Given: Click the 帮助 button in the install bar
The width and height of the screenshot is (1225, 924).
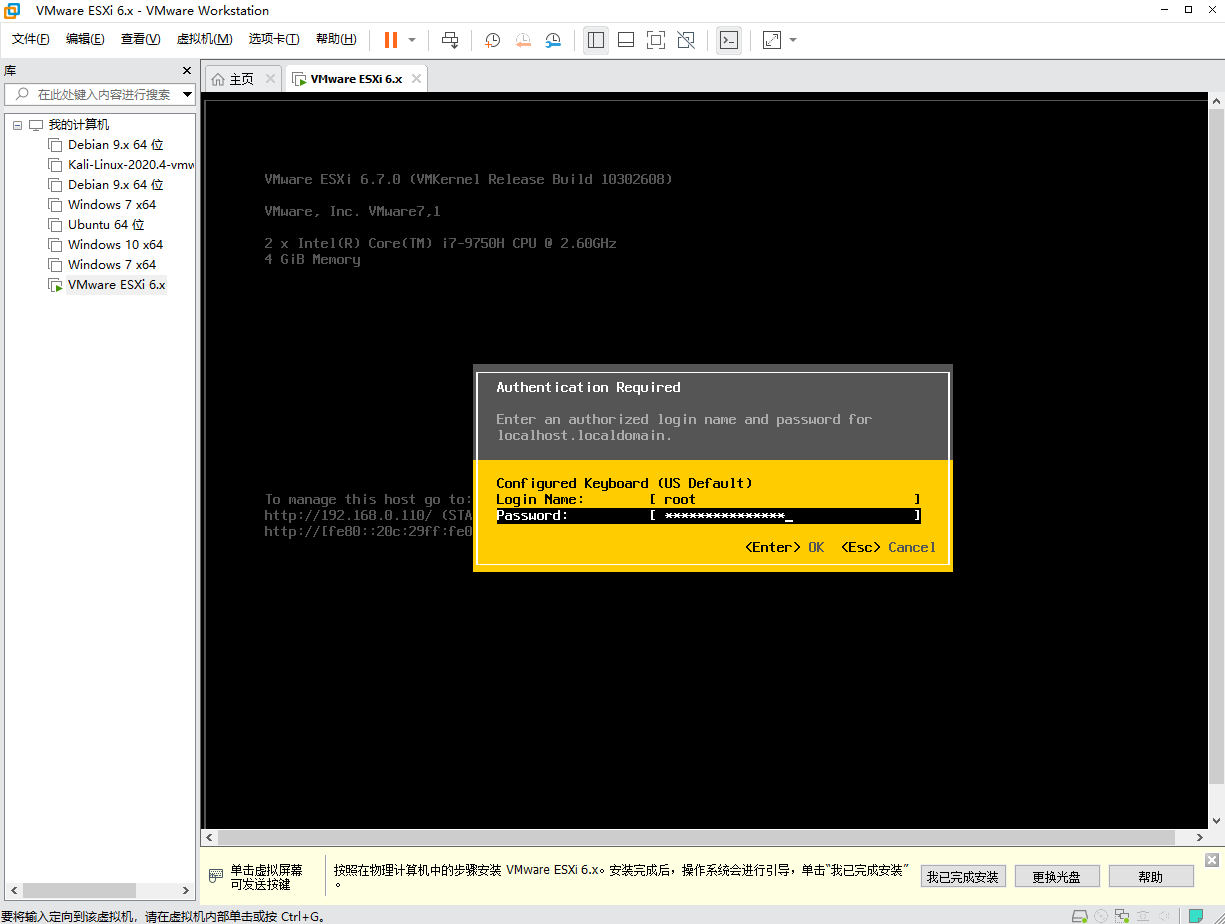Looking at the screenshot, I should point(1151,877).
